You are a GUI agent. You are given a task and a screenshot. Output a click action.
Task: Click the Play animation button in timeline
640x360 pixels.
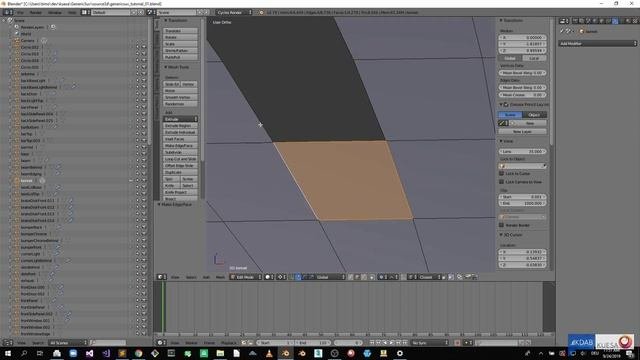(x=391, y=342)
